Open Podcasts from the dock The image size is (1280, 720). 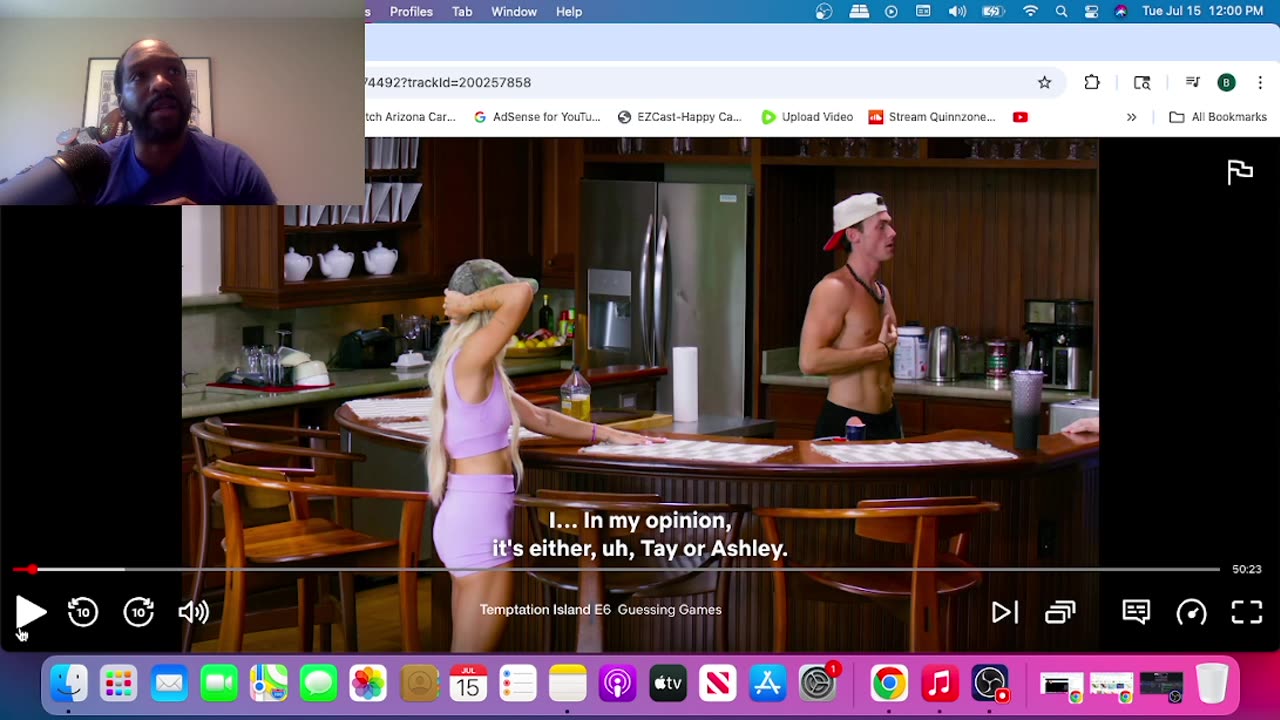point(618,684)
